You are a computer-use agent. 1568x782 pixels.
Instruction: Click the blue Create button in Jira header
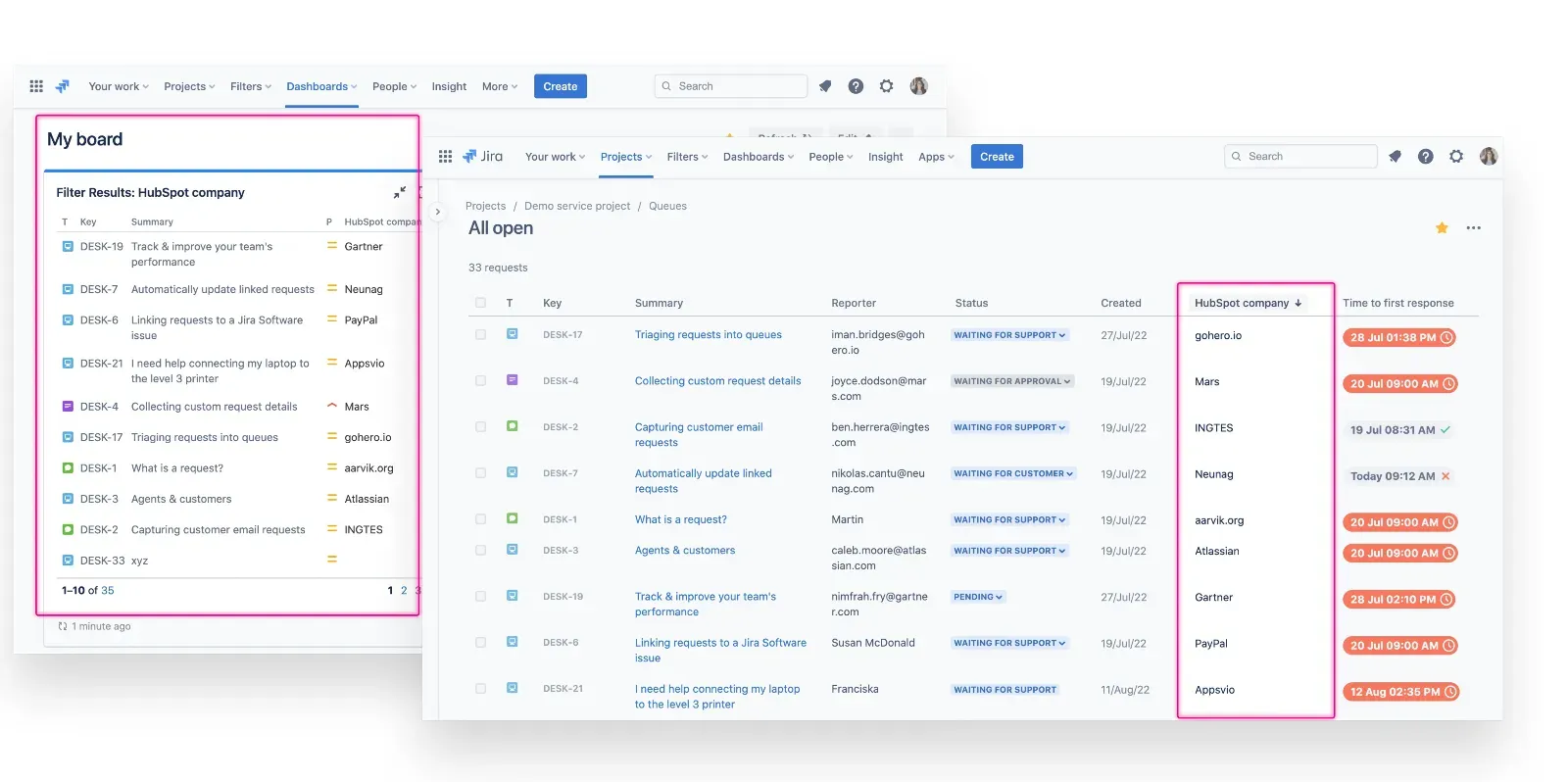[997, 157]
